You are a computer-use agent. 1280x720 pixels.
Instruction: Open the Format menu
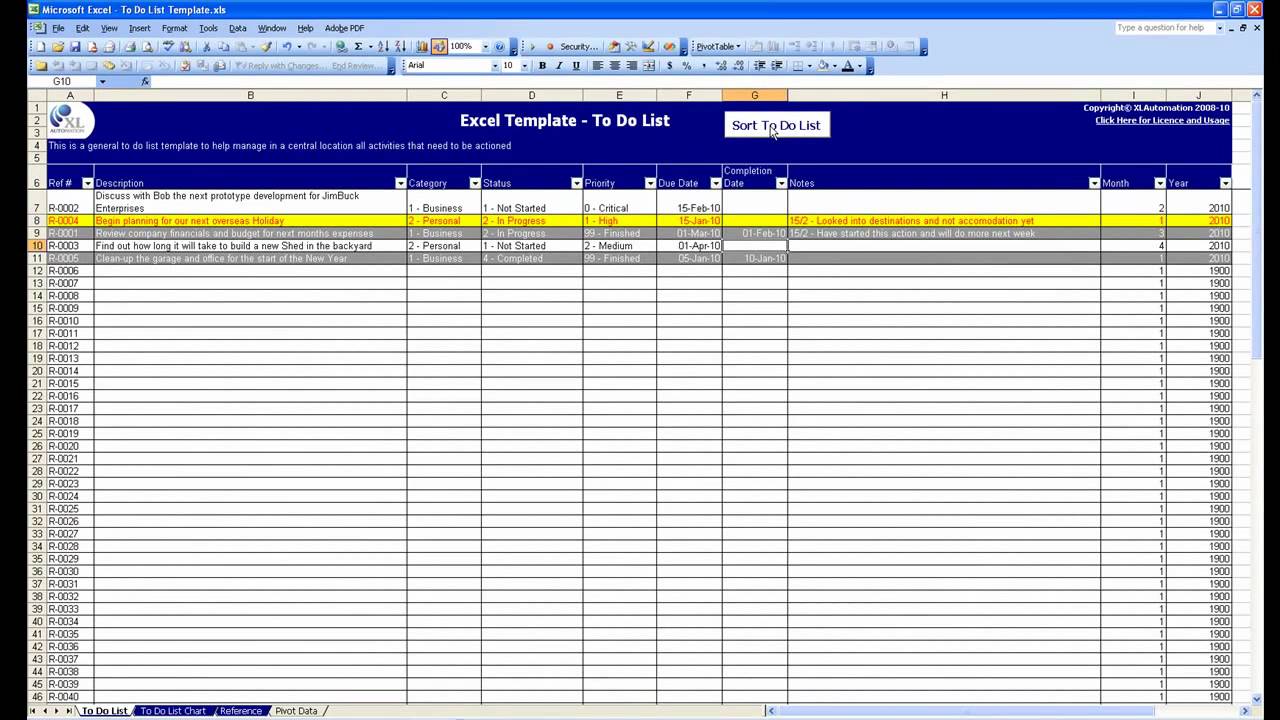[x=174, y=28]
